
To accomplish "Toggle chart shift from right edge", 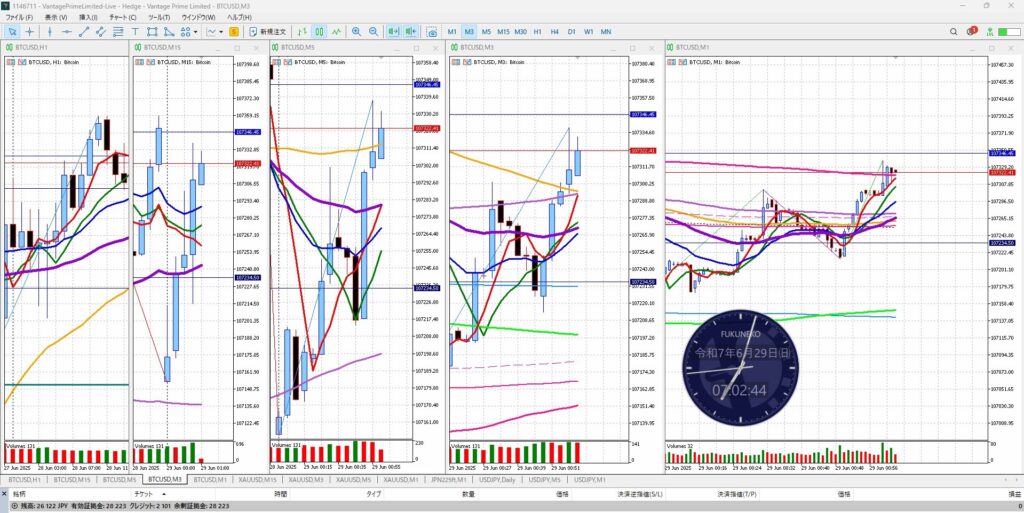I will pos(411,31).
